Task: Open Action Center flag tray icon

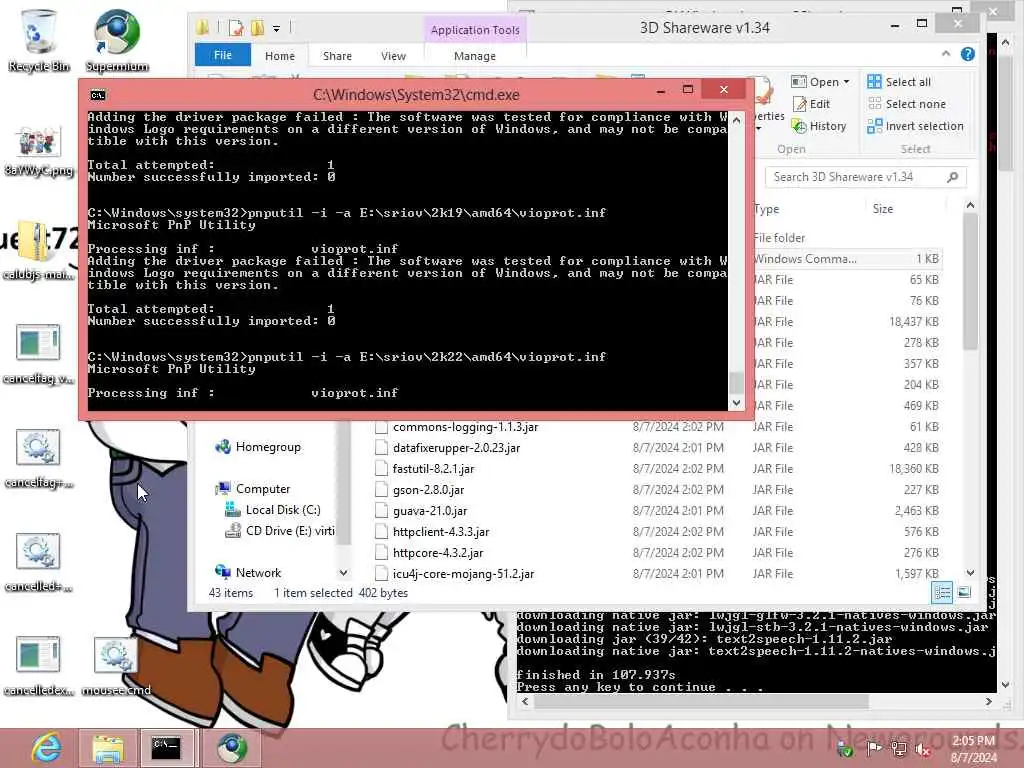Action: coord(874,748)
